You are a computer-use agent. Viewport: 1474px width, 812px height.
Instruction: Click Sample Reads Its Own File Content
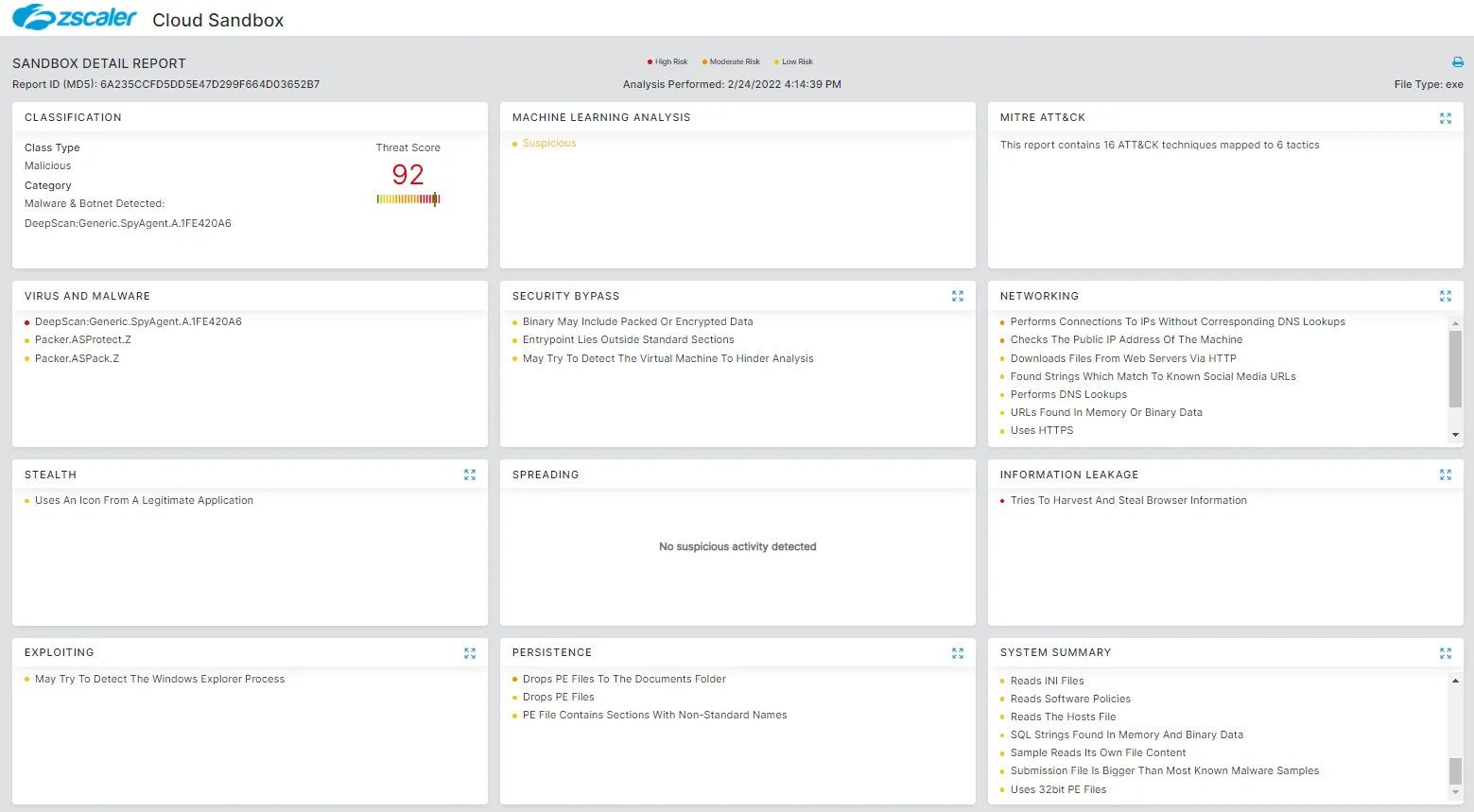[x=1098, y=753]
